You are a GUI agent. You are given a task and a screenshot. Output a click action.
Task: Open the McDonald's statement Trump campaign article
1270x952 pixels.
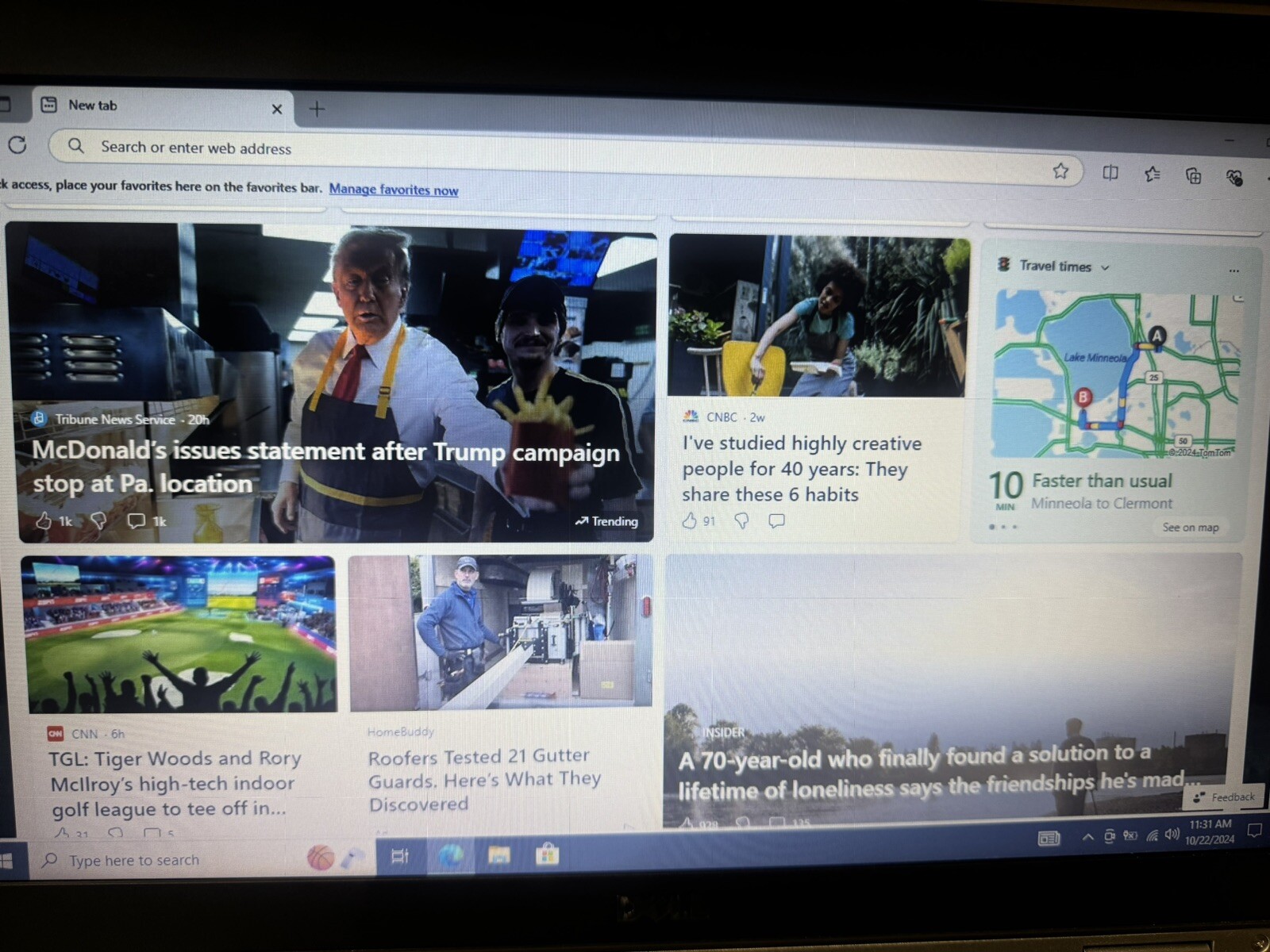click(x=325, y=468)
